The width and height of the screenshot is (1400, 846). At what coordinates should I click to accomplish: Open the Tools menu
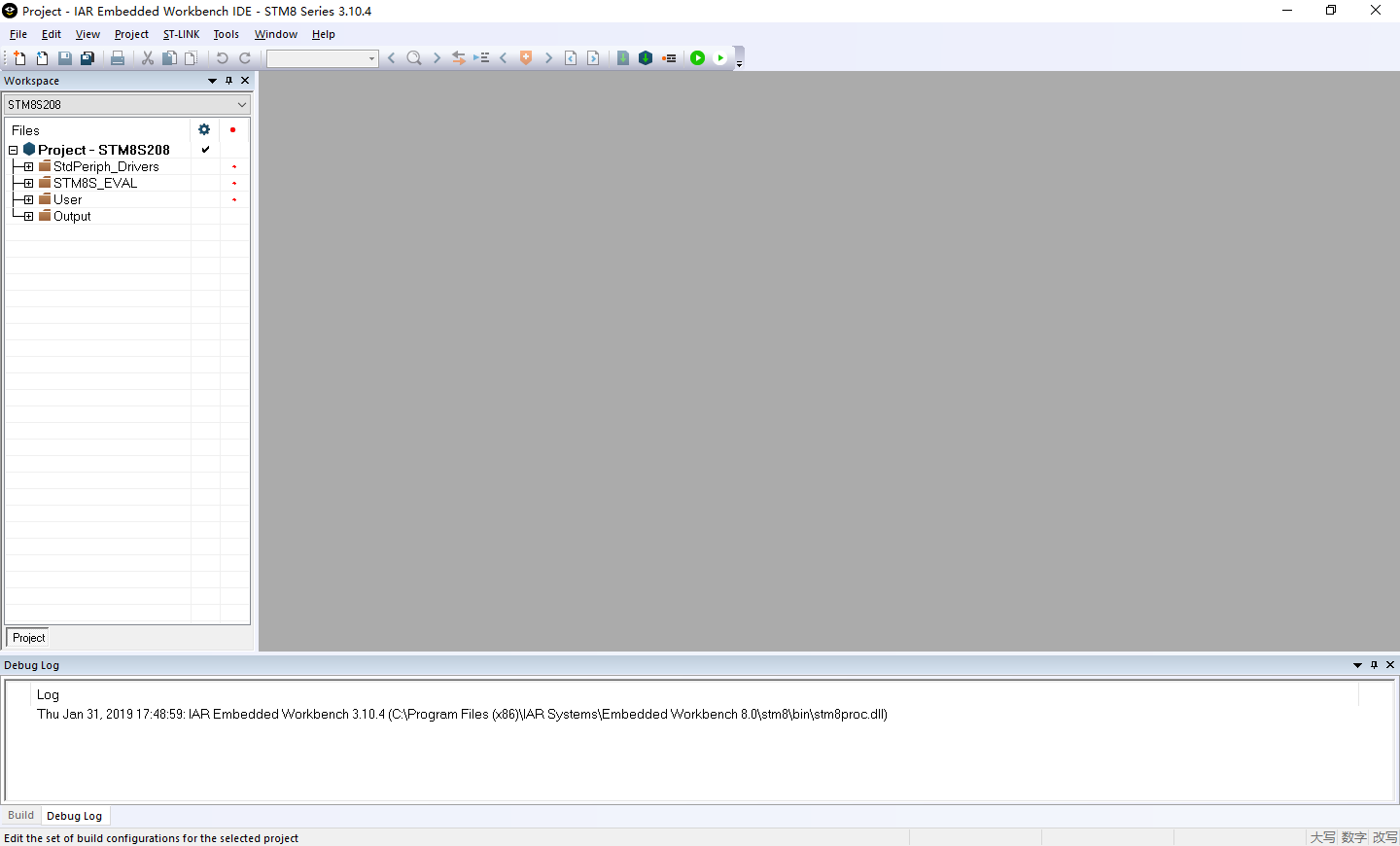(x=227, y=34)
